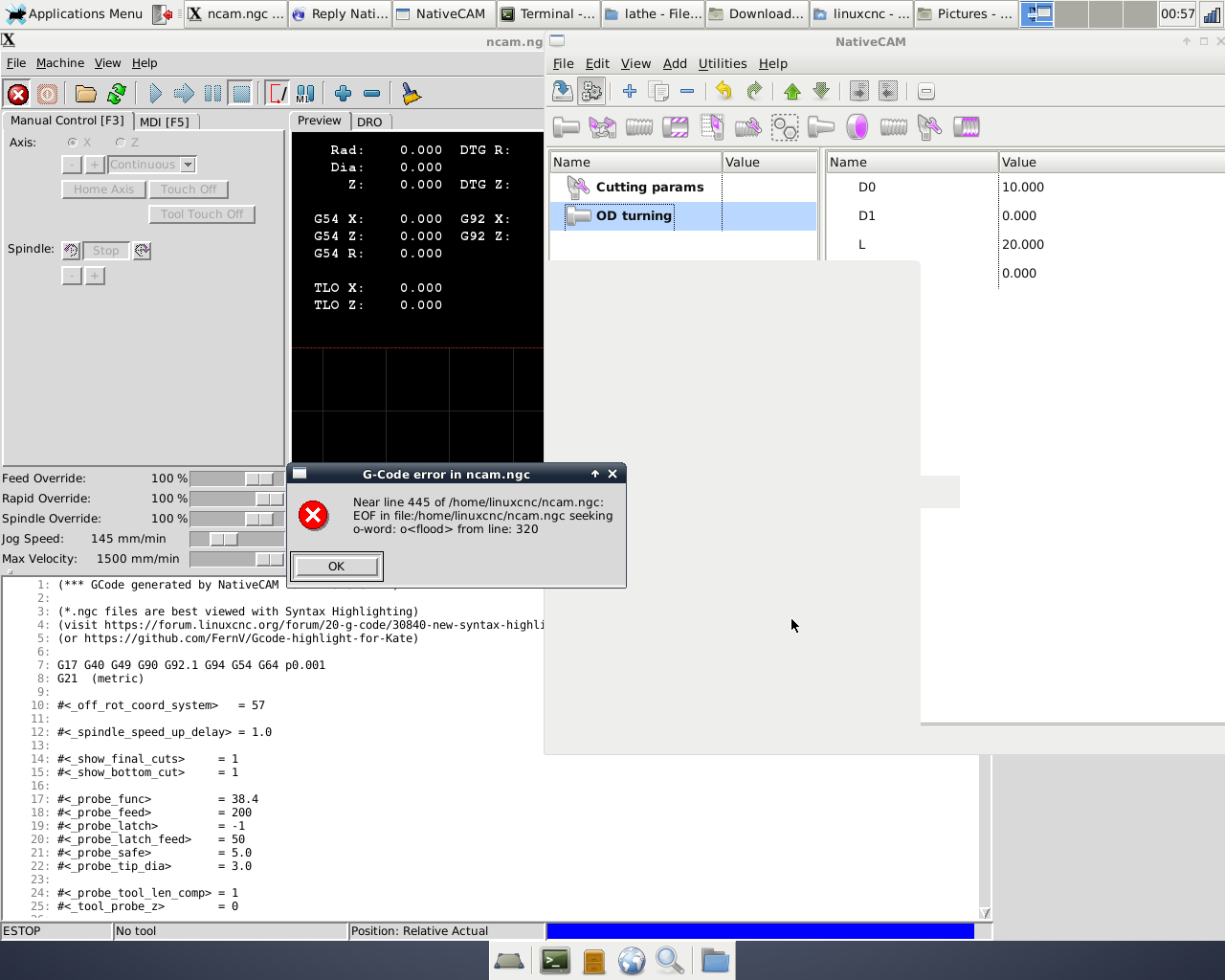Clear live plot with broom icon
Viewport: 1225px width, 980px height.
411,94
